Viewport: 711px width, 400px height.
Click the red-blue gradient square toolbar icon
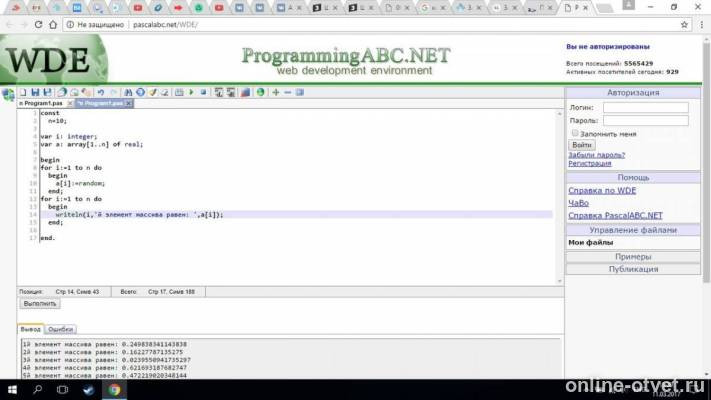[245, 93]
